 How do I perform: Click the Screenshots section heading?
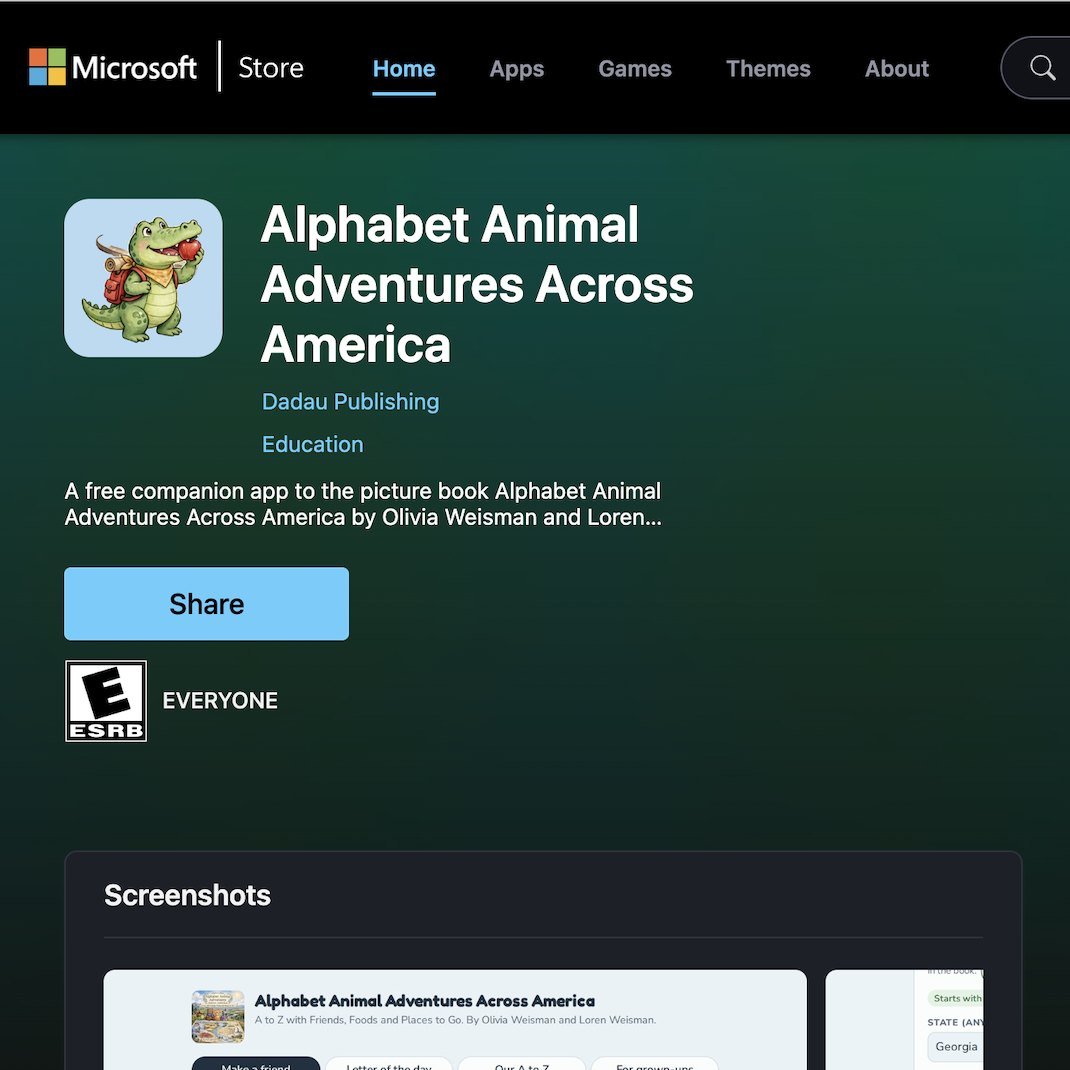[x=187, y=895]
